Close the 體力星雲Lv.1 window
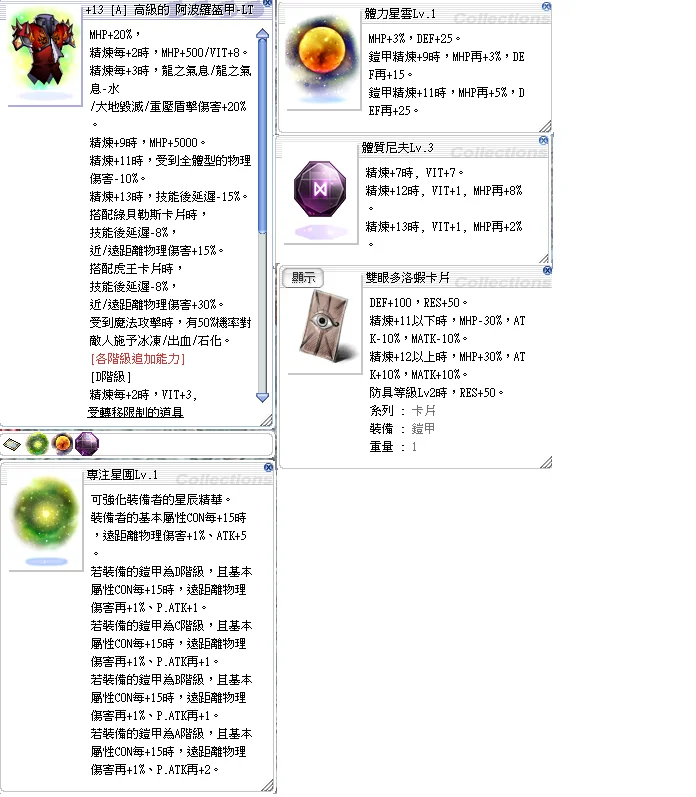Screen dimensions: 696x797 click(x=546, y=7)
